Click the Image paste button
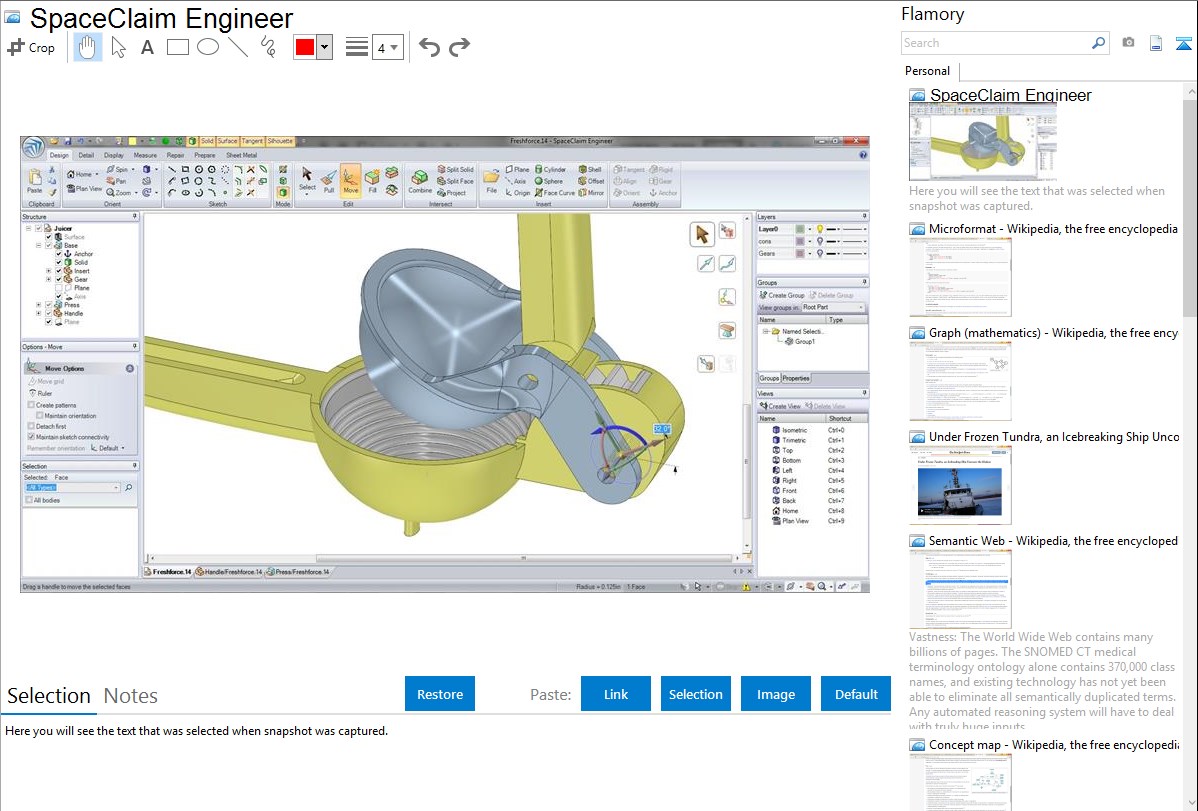Screen dimensions: 1198x811 coord(775,694)
